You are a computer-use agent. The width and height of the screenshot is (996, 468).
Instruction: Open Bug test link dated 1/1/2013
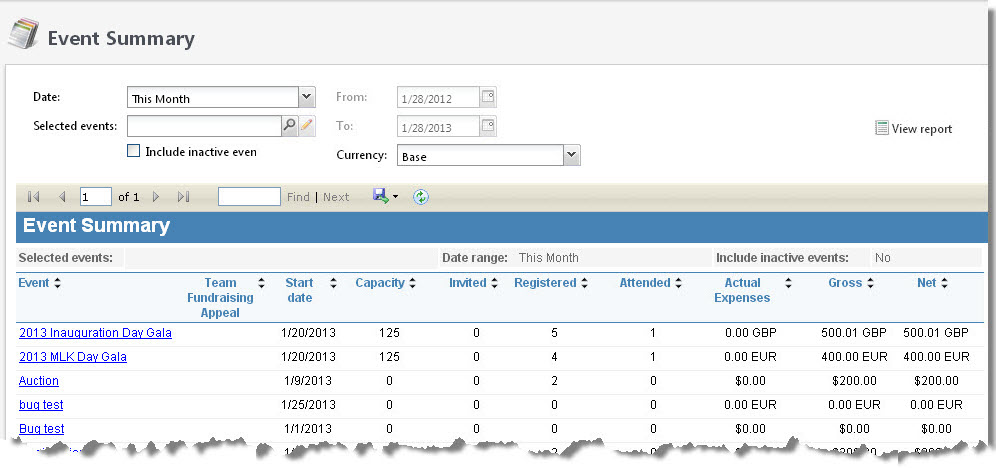[42, 429]
